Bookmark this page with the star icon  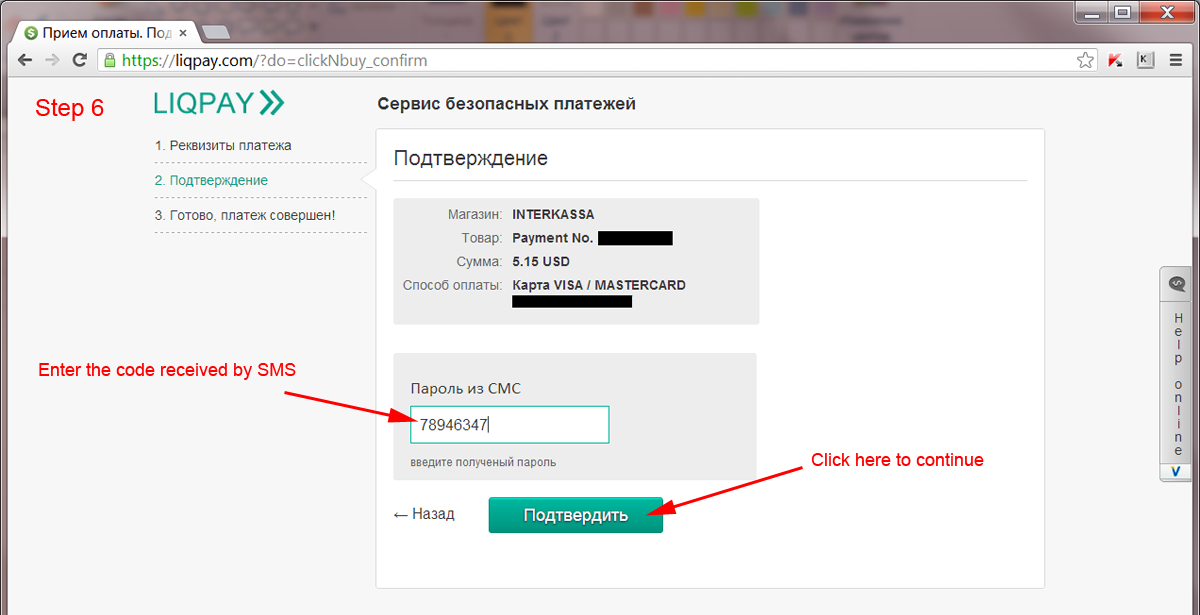pyautogui.click(x=1085, y=60)
